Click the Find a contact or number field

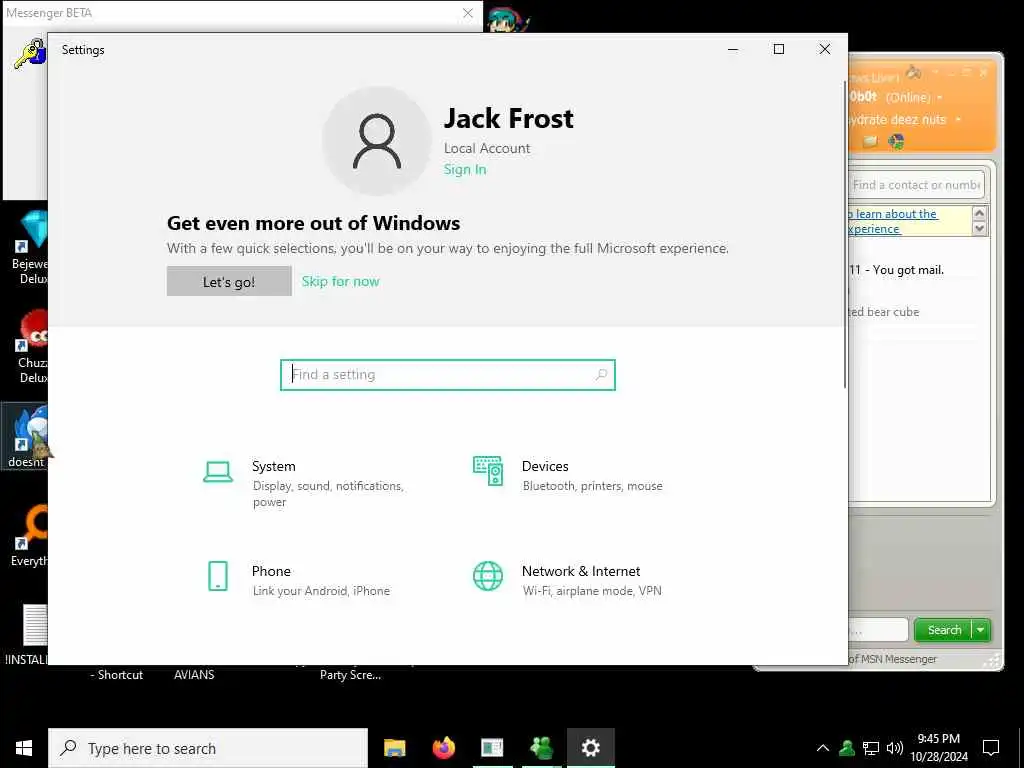916,185
